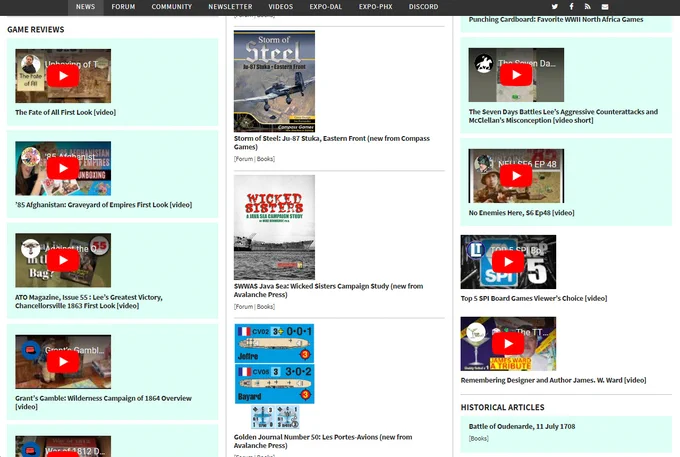Click Books link under Wicked Sisters article
Viewport: 680px width, 457px height.
(265, 307)
